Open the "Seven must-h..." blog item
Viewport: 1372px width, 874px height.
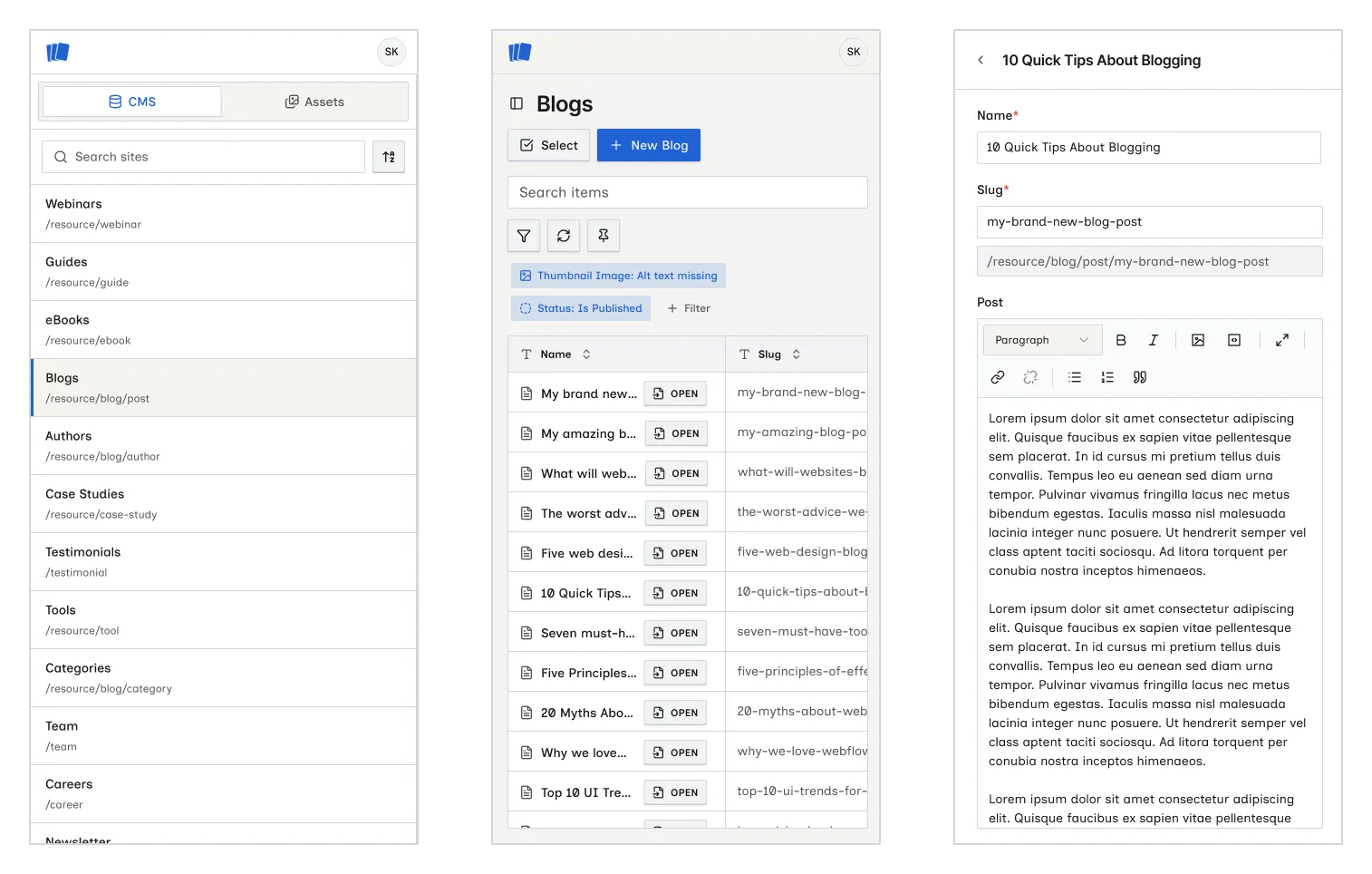675,633
